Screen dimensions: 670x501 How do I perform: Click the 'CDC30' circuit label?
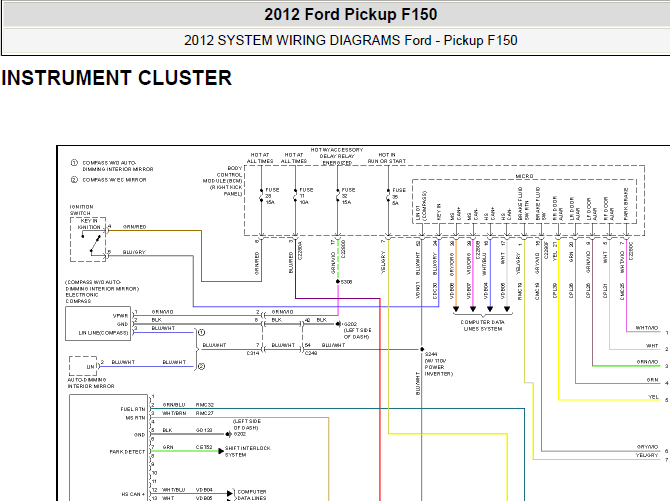tap(435, 291)
